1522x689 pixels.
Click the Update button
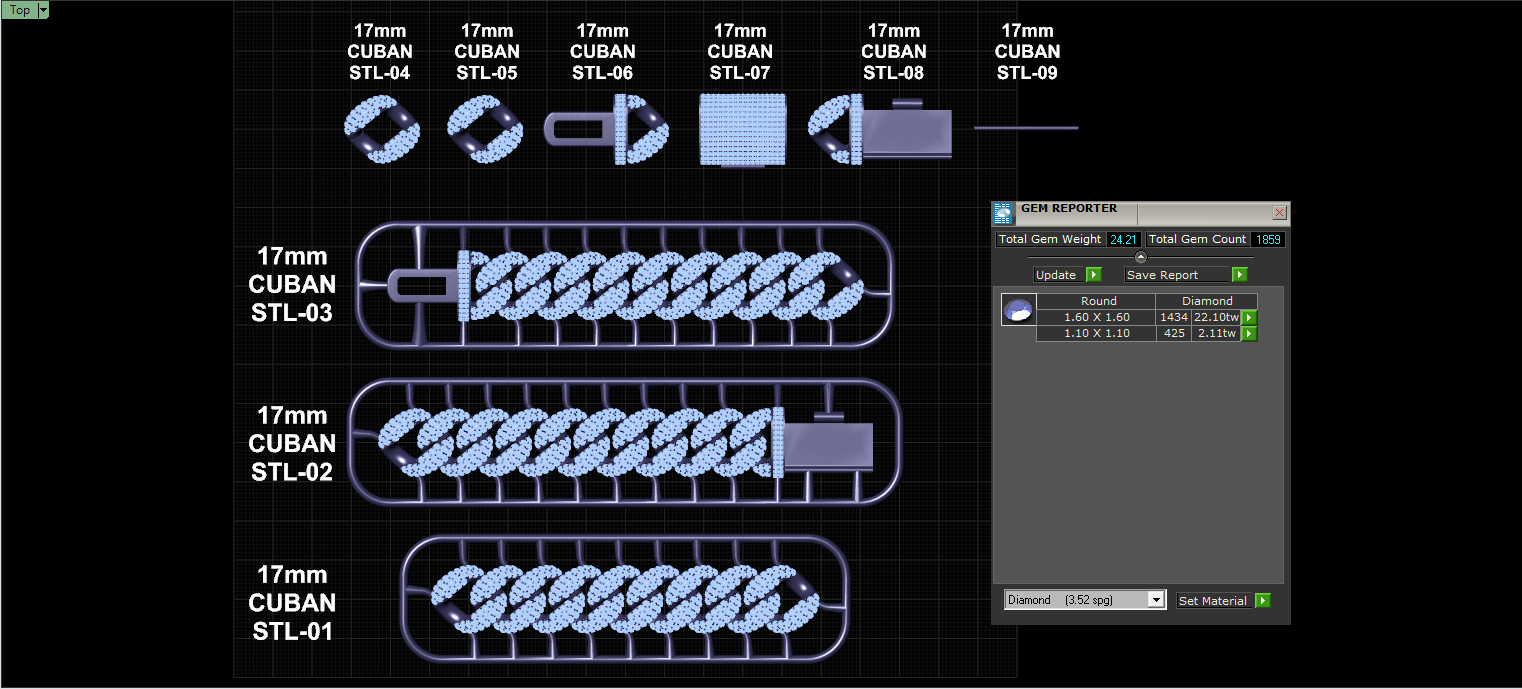tap(1056, 275)
